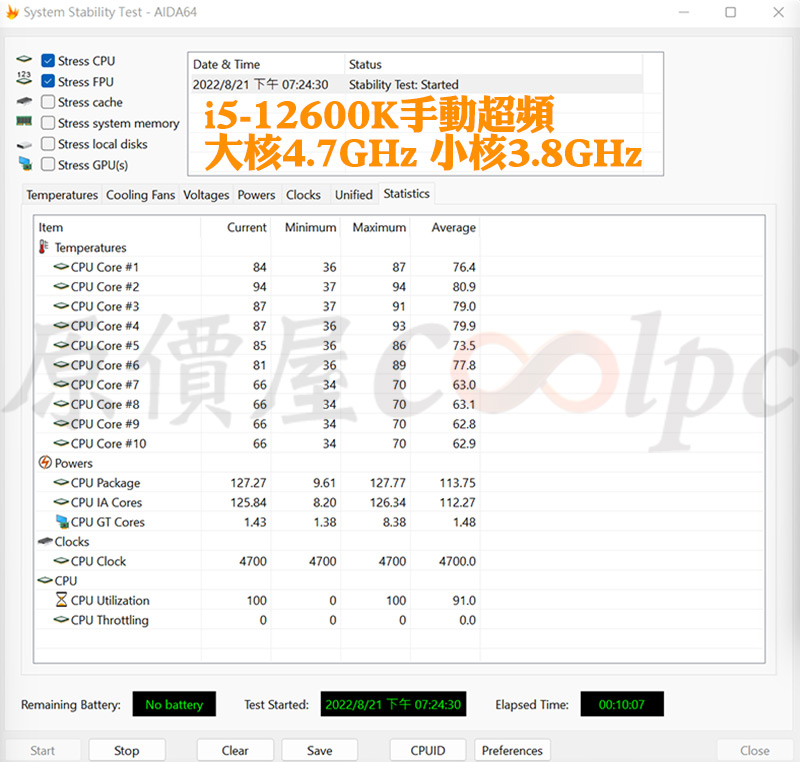The width and height of the screenshot is (800, 762).
Task: Click the Minimum column header
Action: tap(306, 227)
